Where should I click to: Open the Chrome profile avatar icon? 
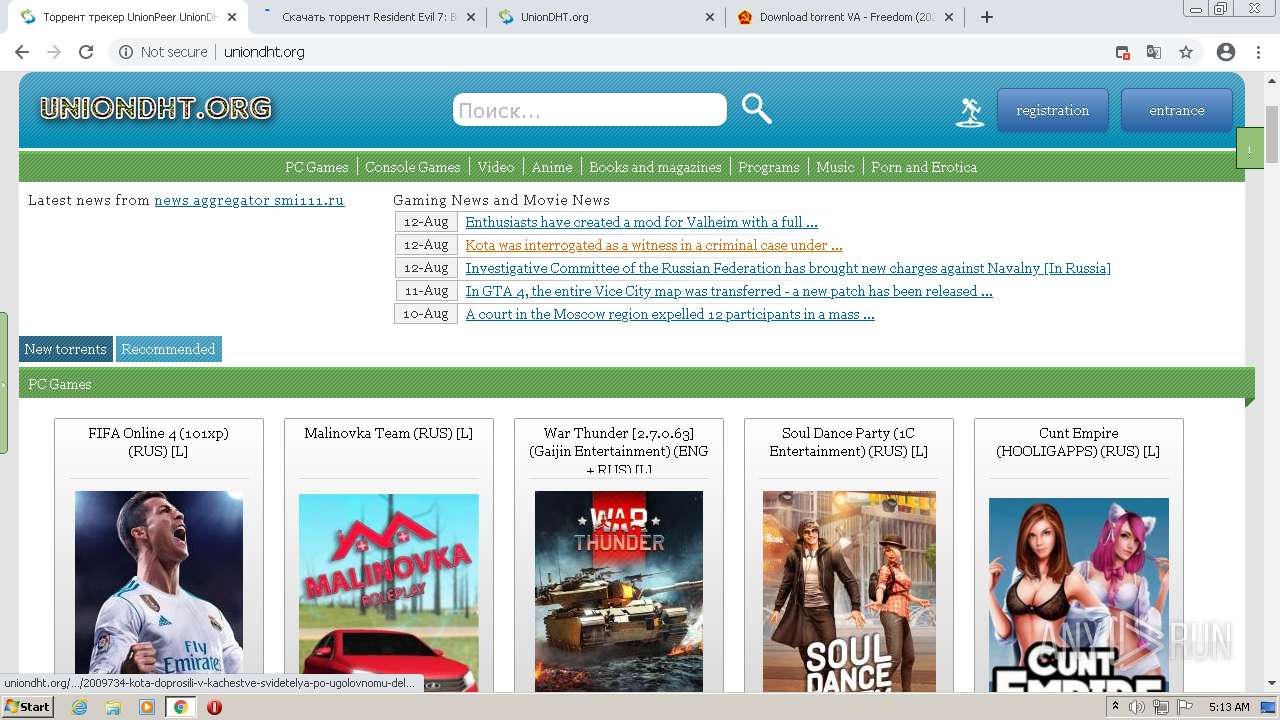point(1226,52)
